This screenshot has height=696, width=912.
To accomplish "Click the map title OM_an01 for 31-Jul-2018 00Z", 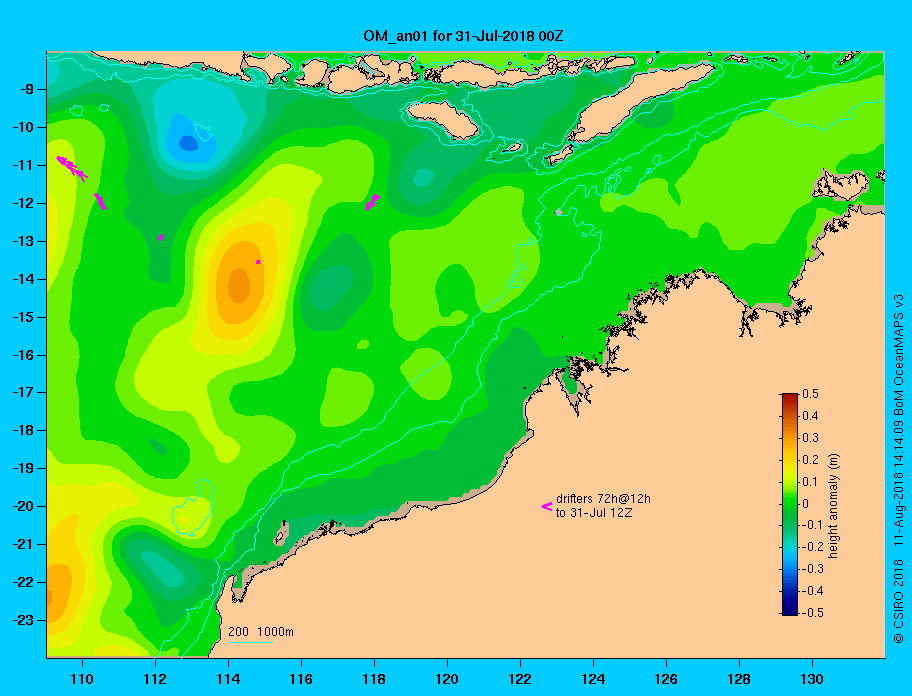I will point(463,36).
